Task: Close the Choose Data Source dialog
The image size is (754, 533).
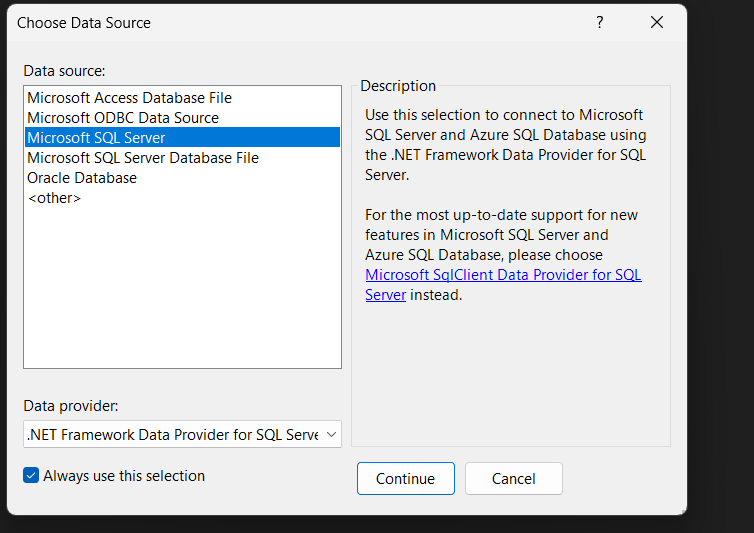Action: [657, 22]
